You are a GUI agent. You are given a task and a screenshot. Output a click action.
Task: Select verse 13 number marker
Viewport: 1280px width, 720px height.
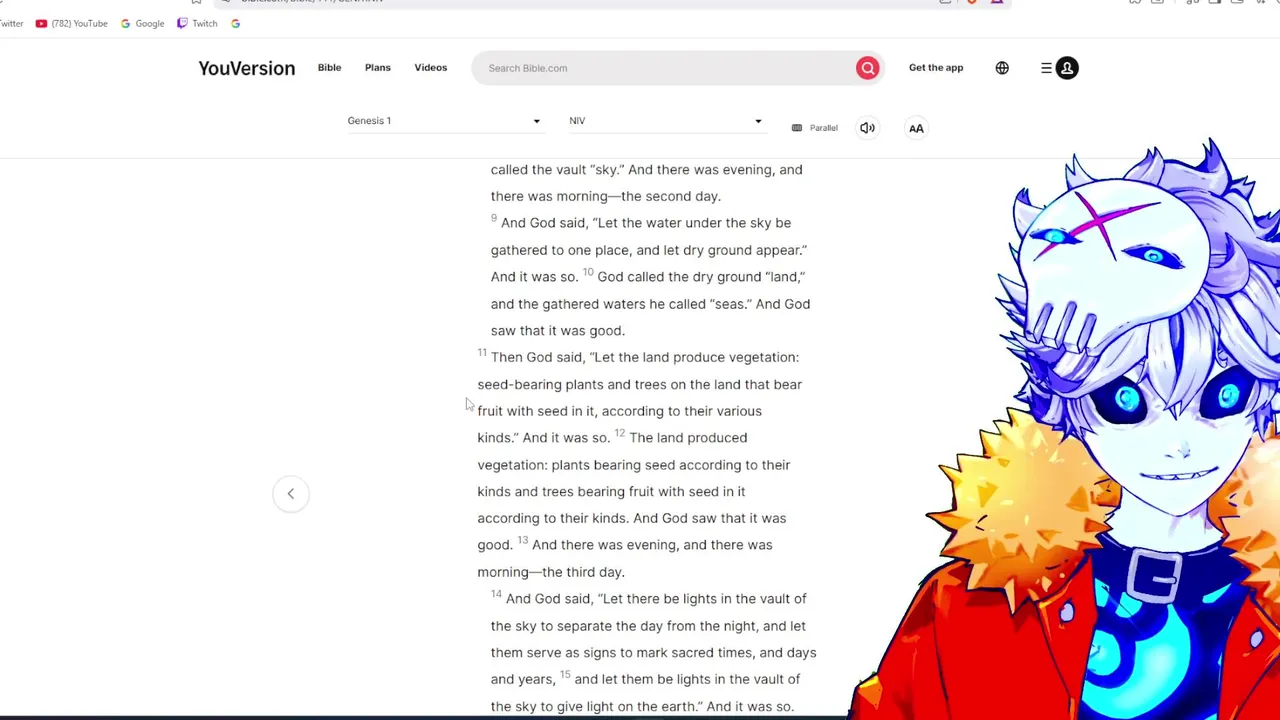click(523, 540)
